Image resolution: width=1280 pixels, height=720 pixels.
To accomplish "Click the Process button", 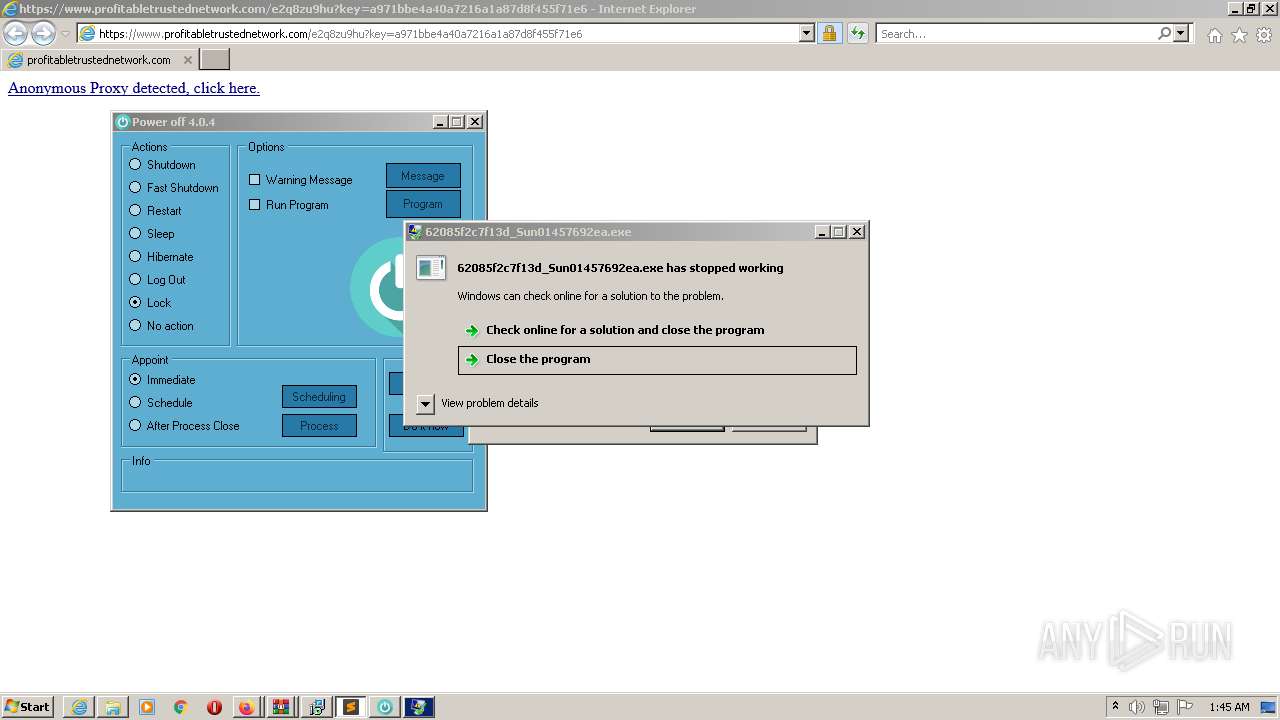I will point(319,426).
